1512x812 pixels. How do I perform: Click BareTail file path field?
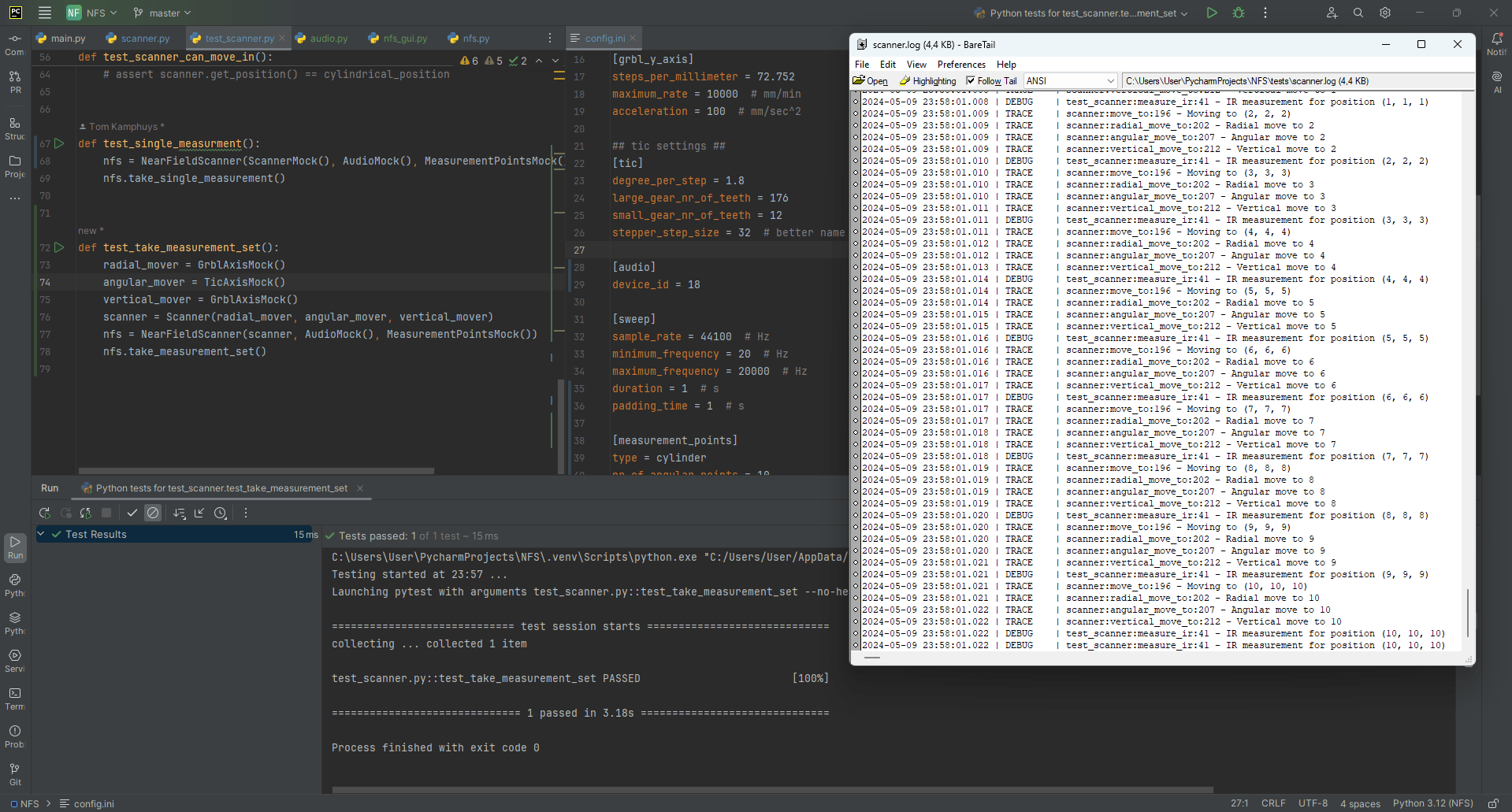pos(1298,80)
